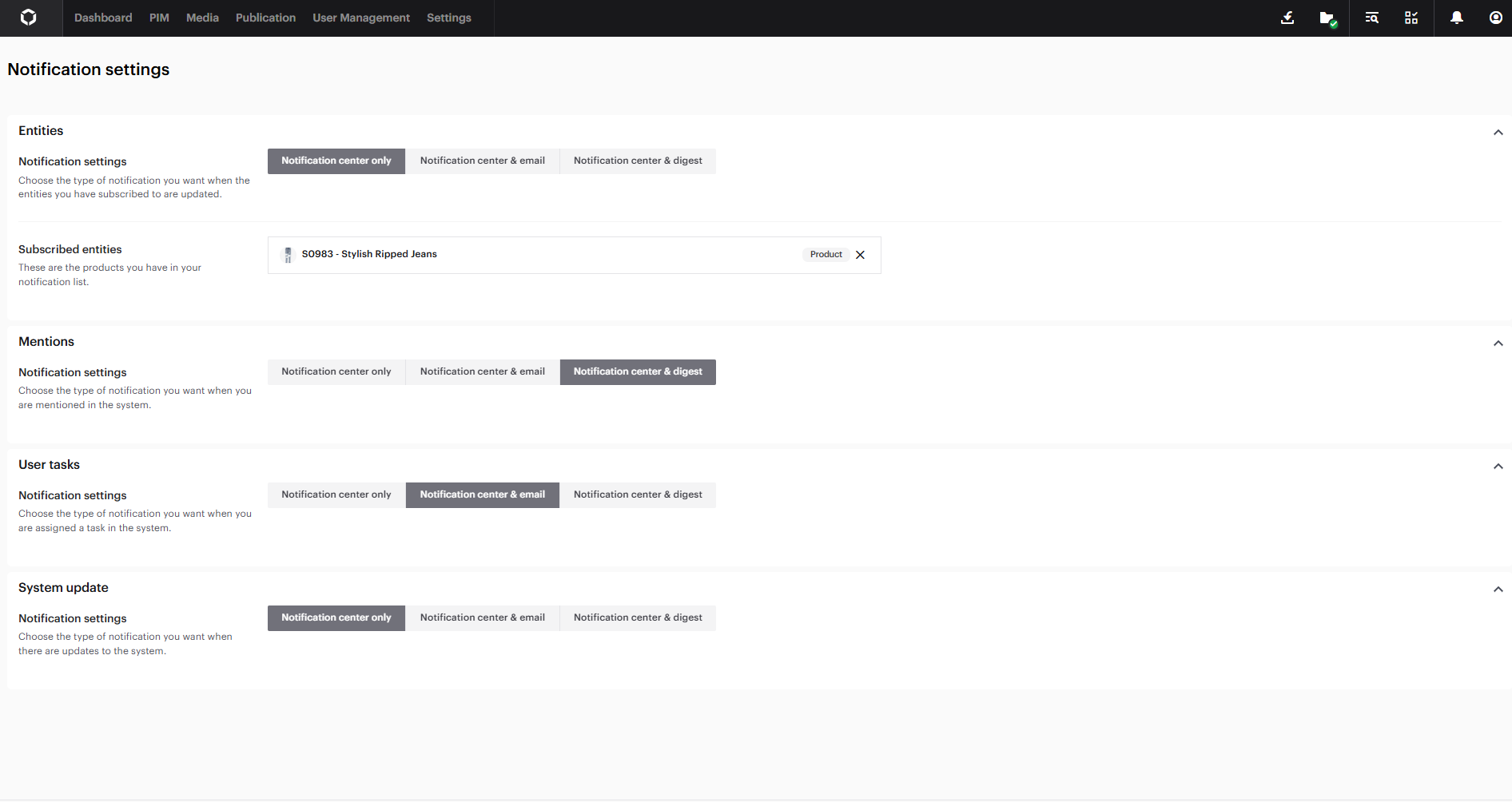Collapse the Entities section

click(x=1498, y=133)
